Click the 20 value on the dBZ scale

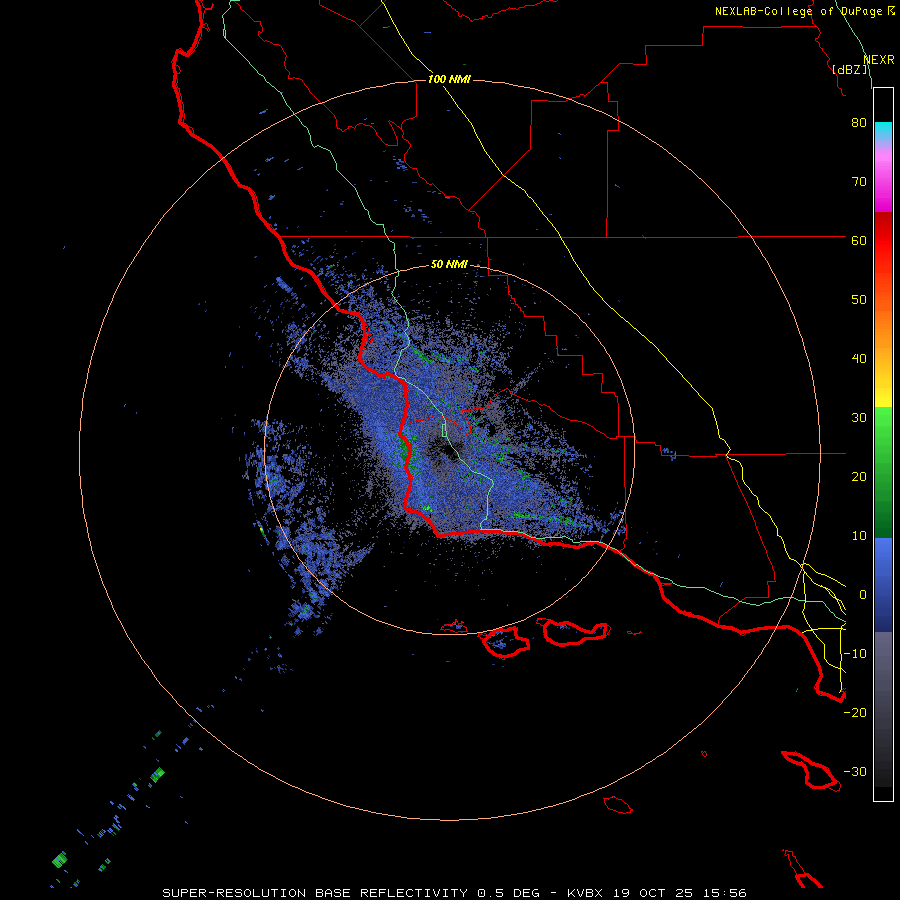coord(859,477)
